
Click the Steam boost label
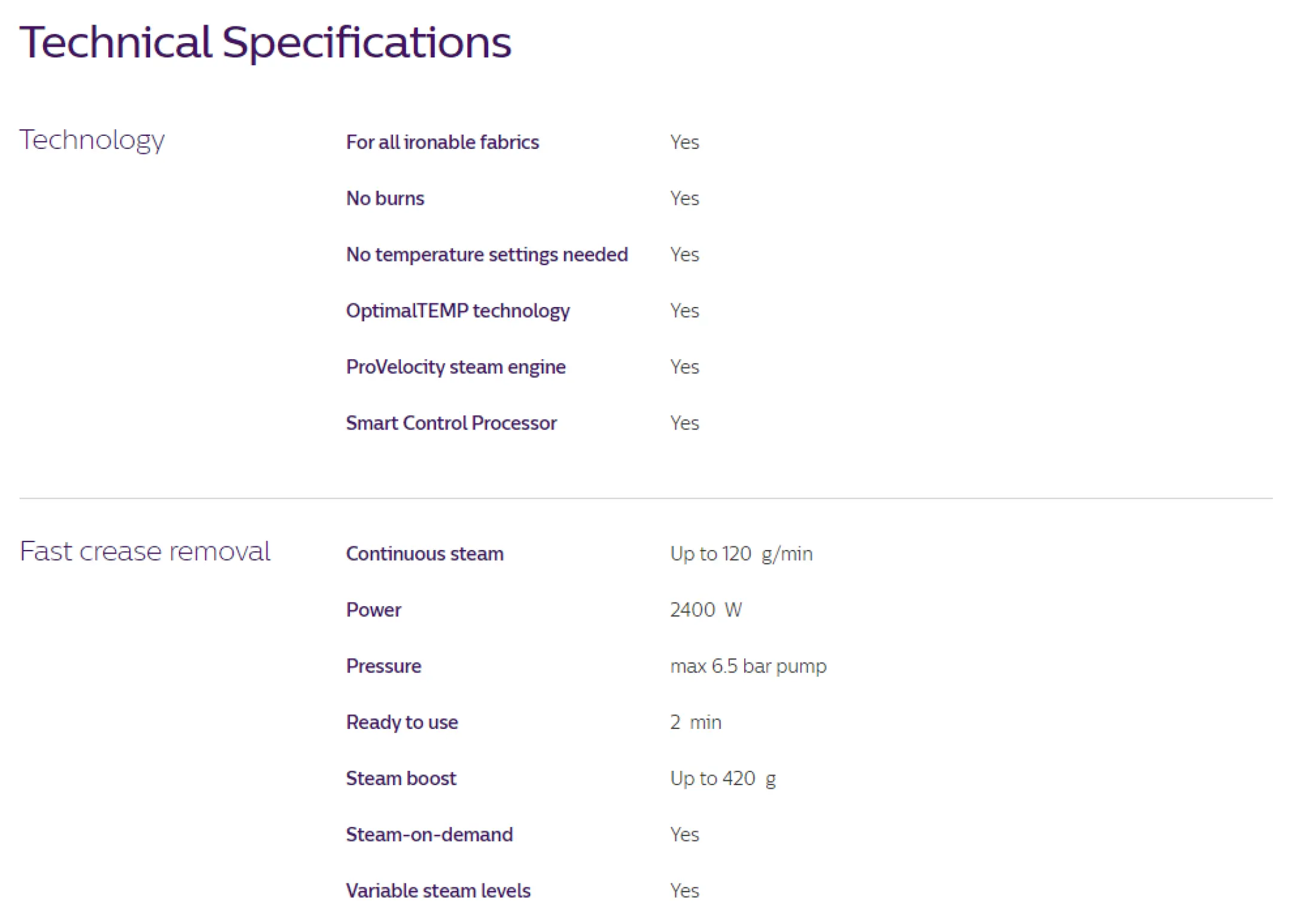[401, 779]
